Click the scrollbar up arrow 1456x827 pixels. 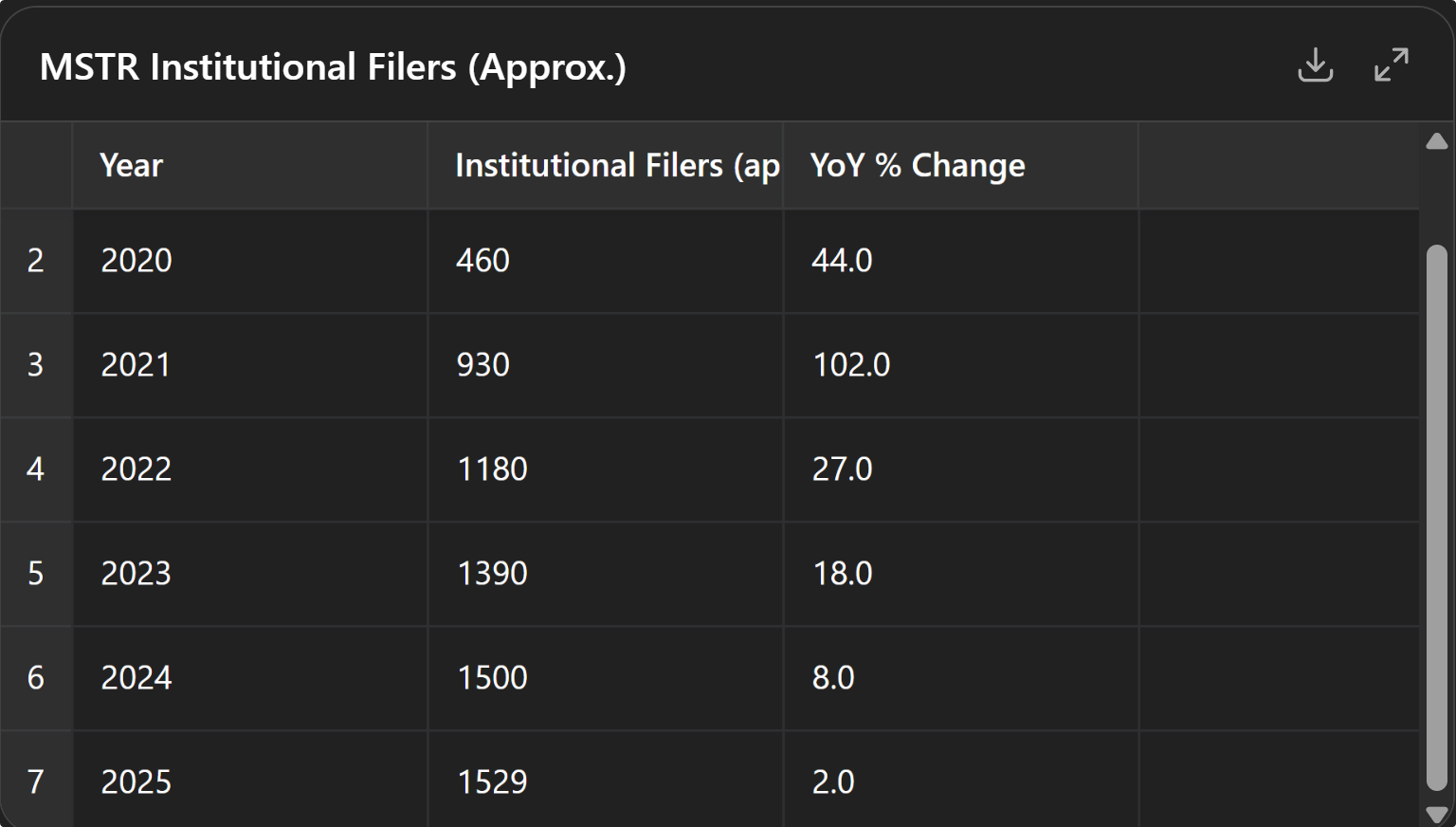(1436, 142)
